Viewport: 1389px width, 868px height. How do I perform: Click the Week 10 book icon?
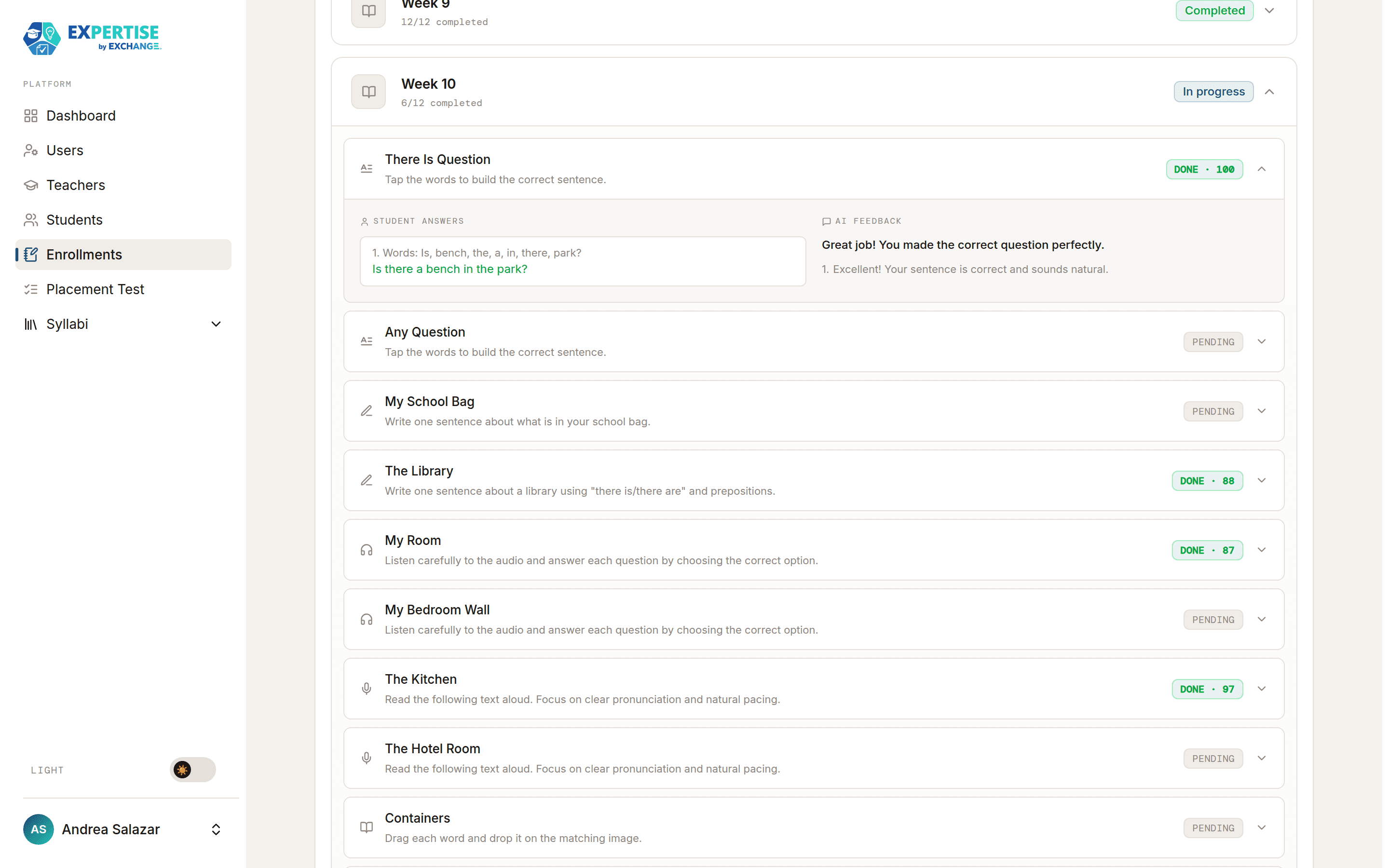368,92
